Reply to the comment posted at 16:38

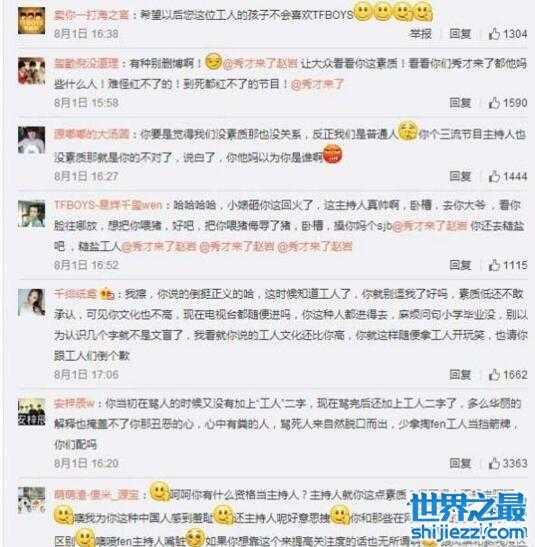[x=460, y=34]
